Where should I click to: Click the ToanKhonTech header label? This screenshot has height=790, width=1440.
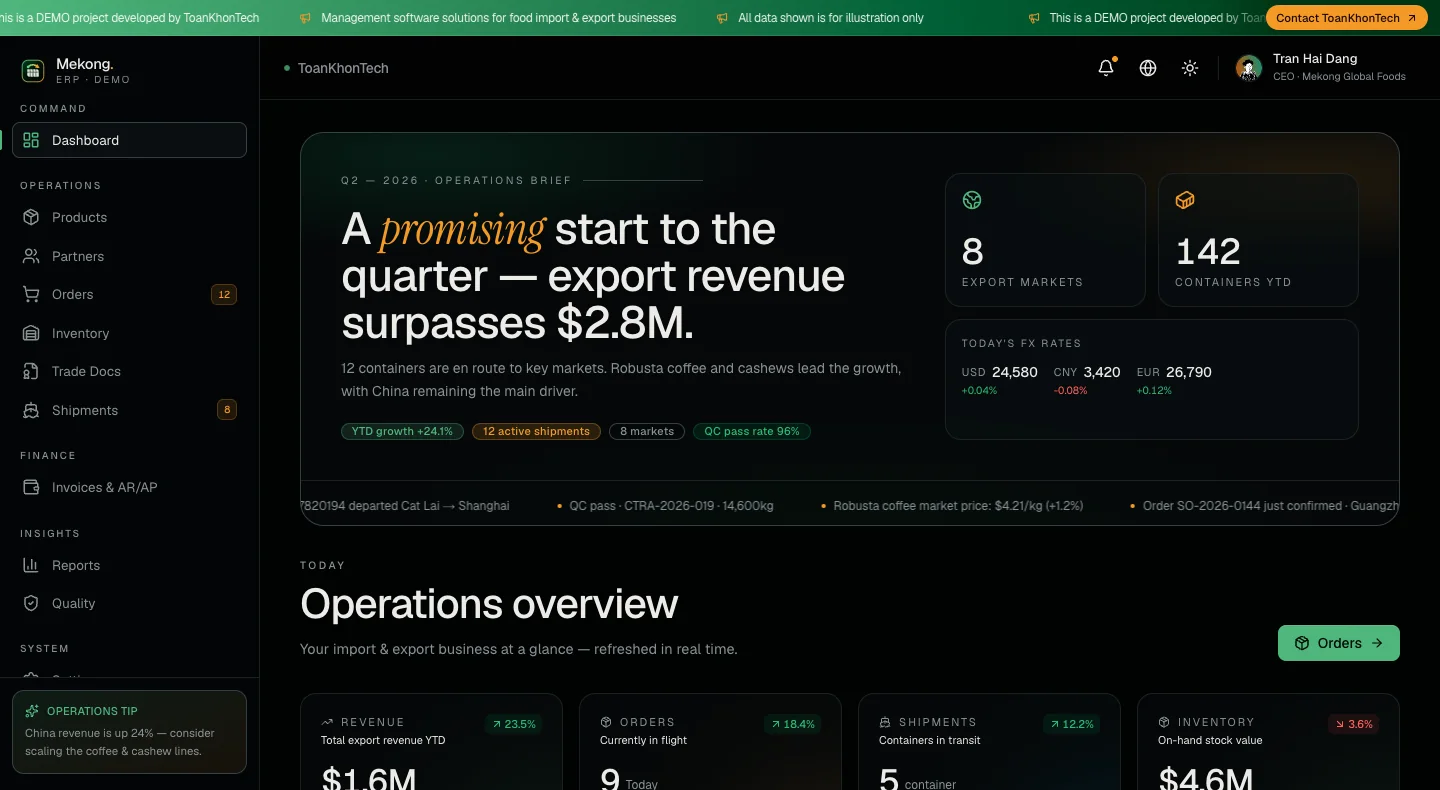pos(343,68)
